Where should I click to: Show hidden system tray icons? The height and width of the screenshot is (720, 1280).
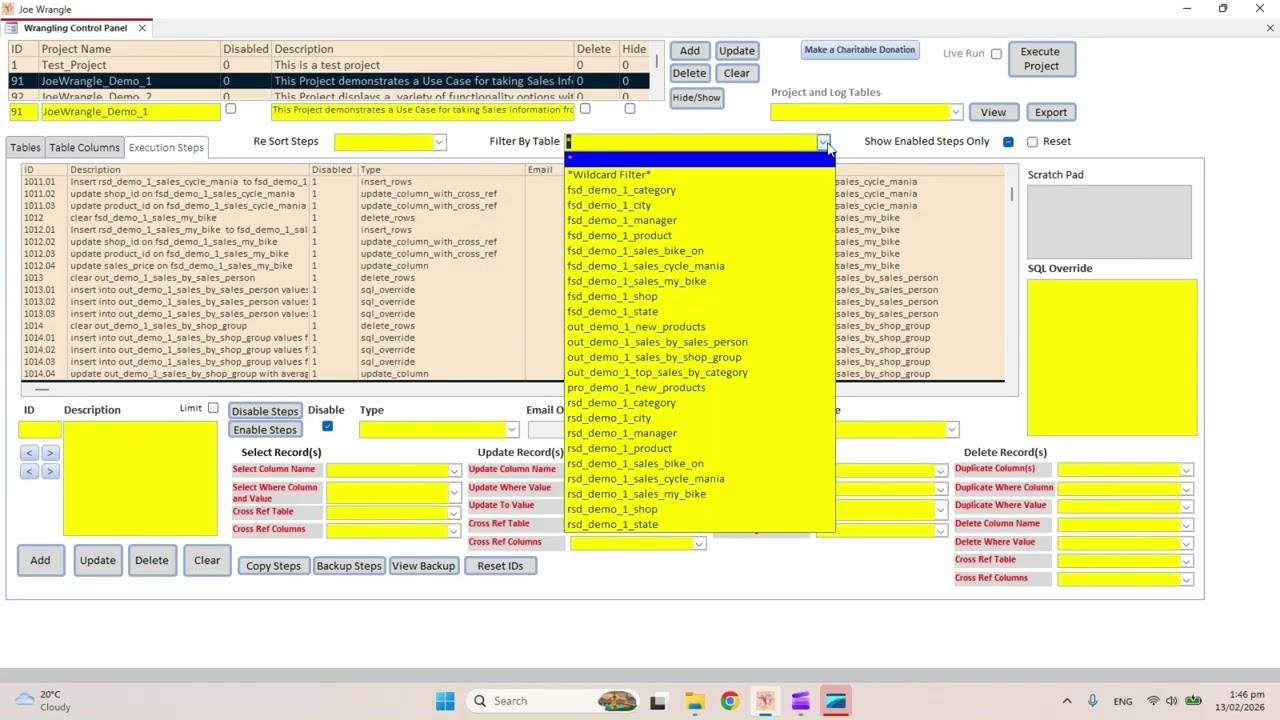coord(1066,701)
